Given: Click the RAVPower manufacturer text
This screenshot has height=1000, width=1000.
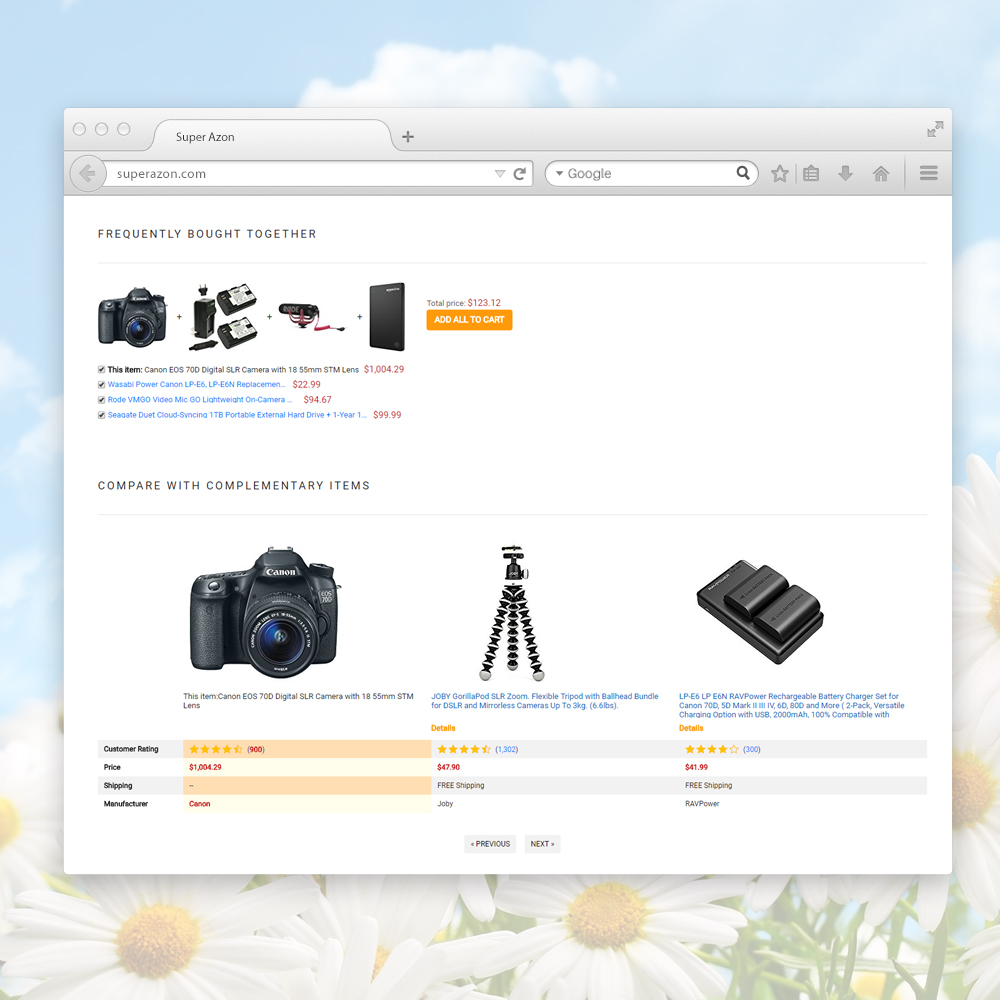Looking at the screenshot, I should [702, 804].
